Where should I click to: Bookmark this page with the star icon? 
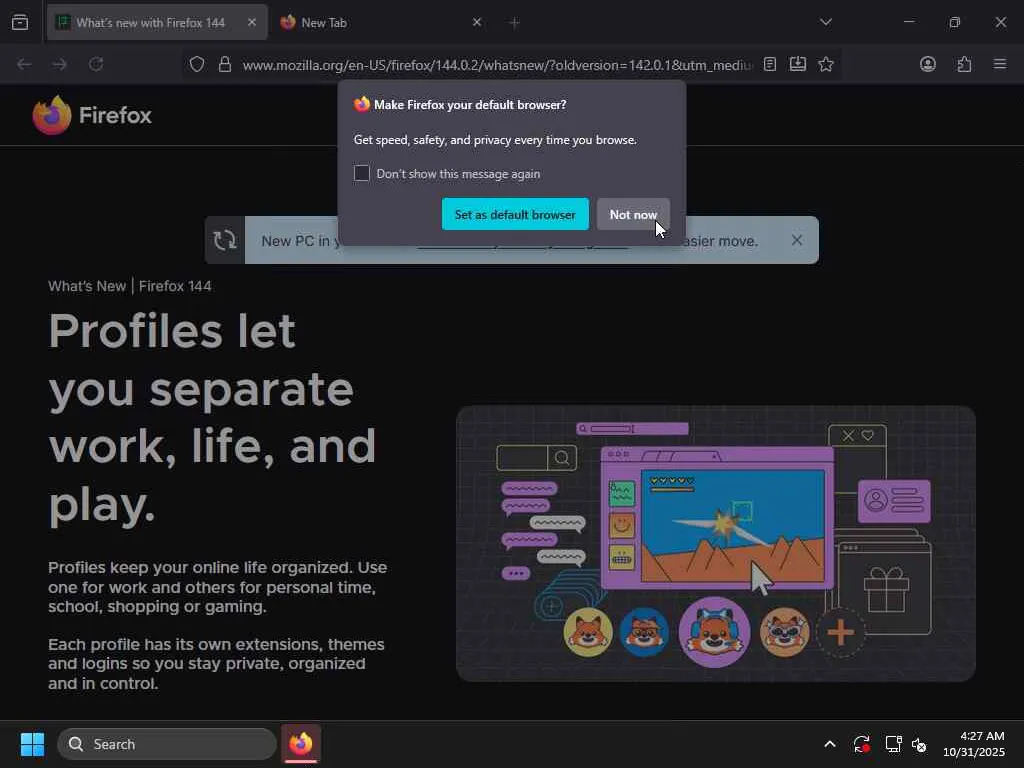click(x=825, y=64)
